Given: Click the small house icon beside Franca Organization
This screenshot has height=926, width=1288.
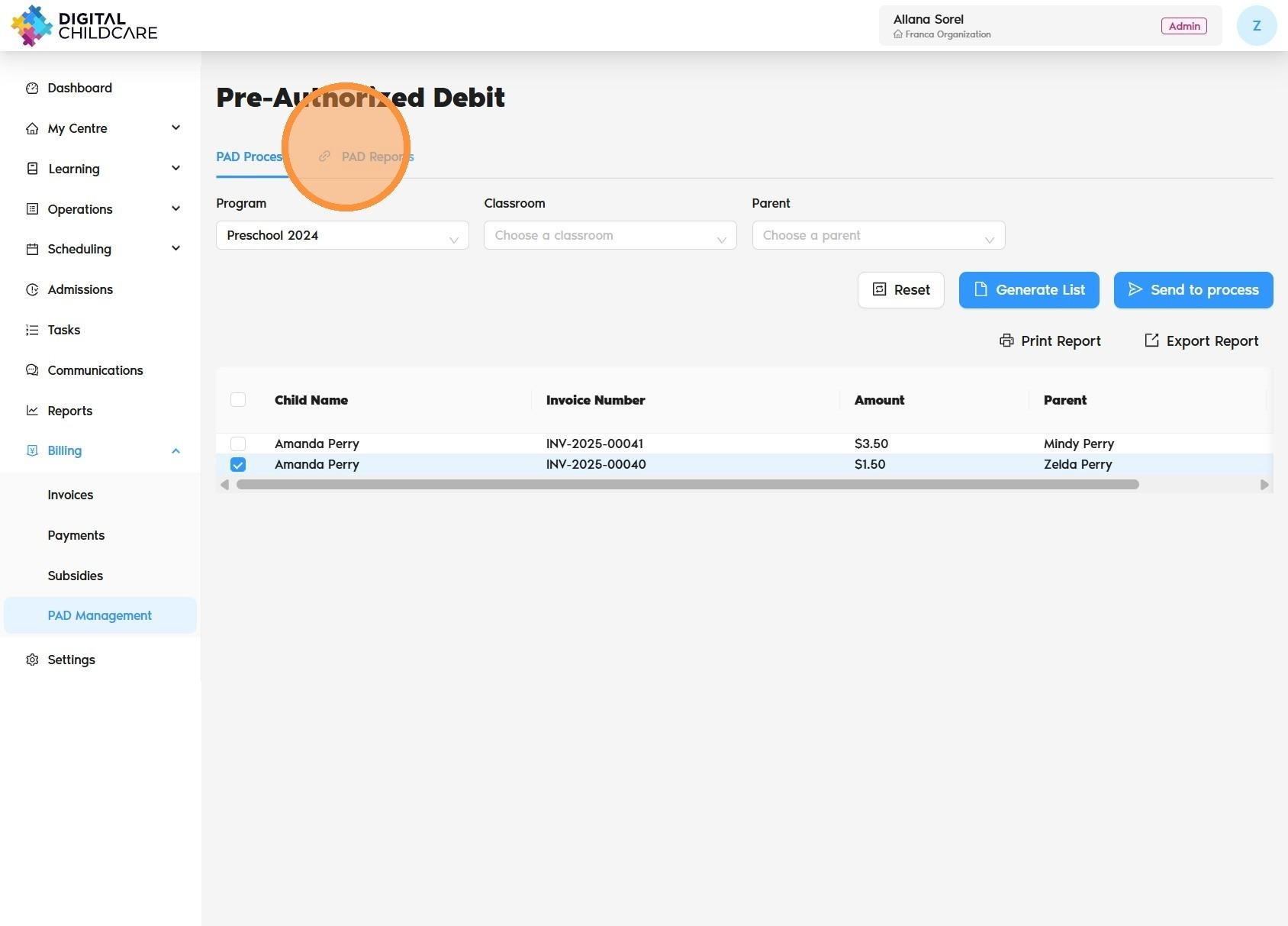Looking at the screenshot, I should [x=898, y=34].
